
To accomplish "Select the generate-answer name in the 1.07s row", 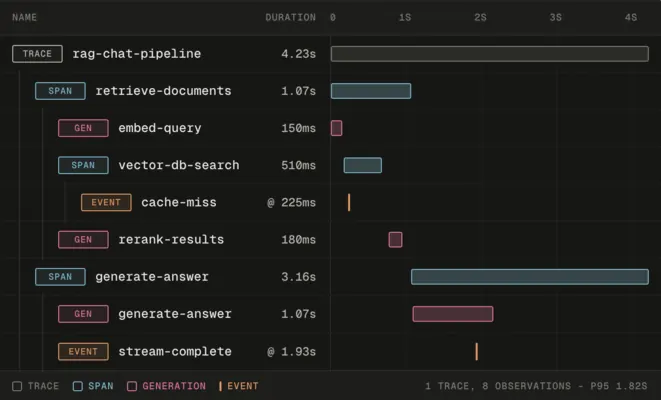I will pos(175,314).
